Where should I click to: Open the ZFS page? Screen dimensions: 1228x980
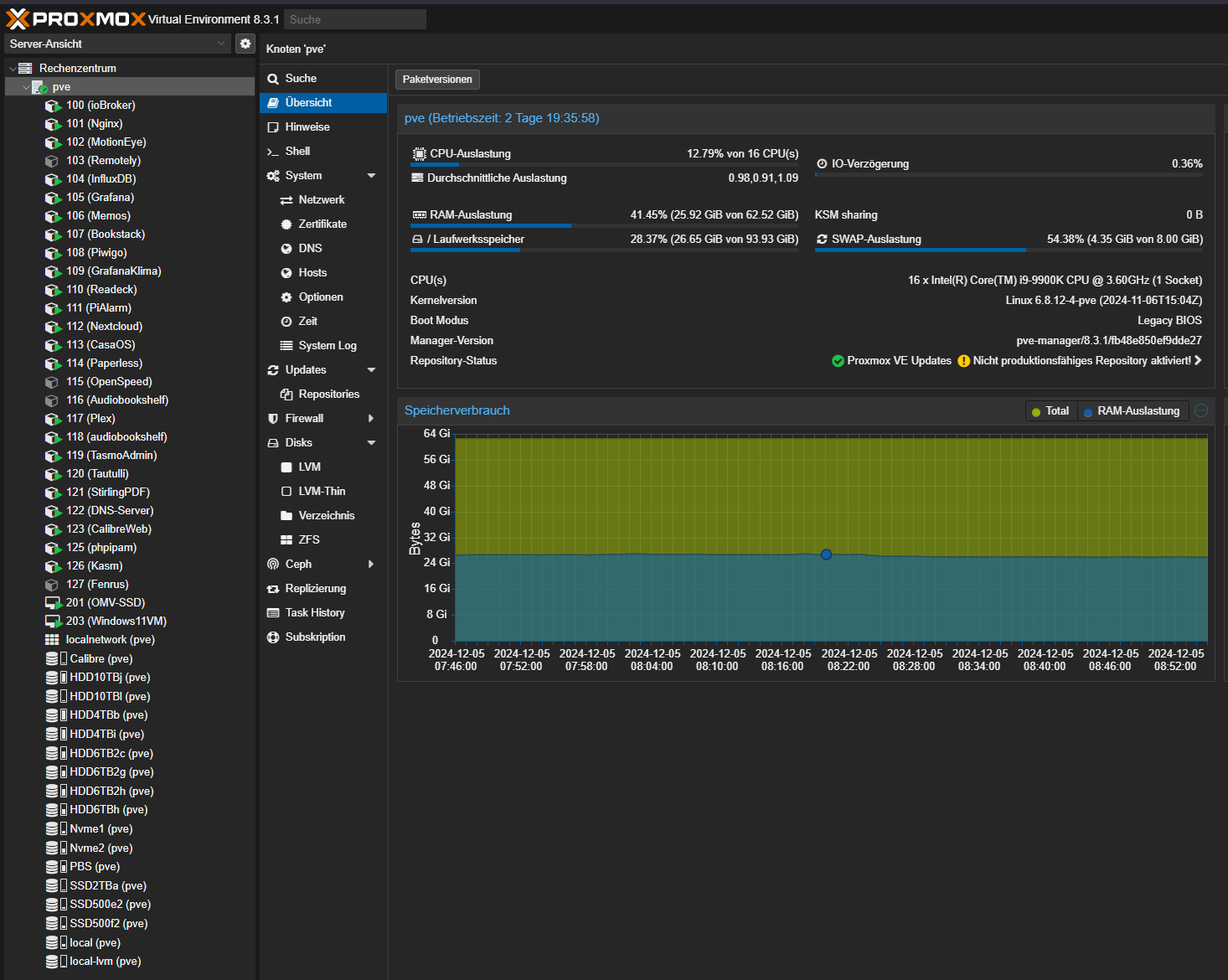click(323, 539)
